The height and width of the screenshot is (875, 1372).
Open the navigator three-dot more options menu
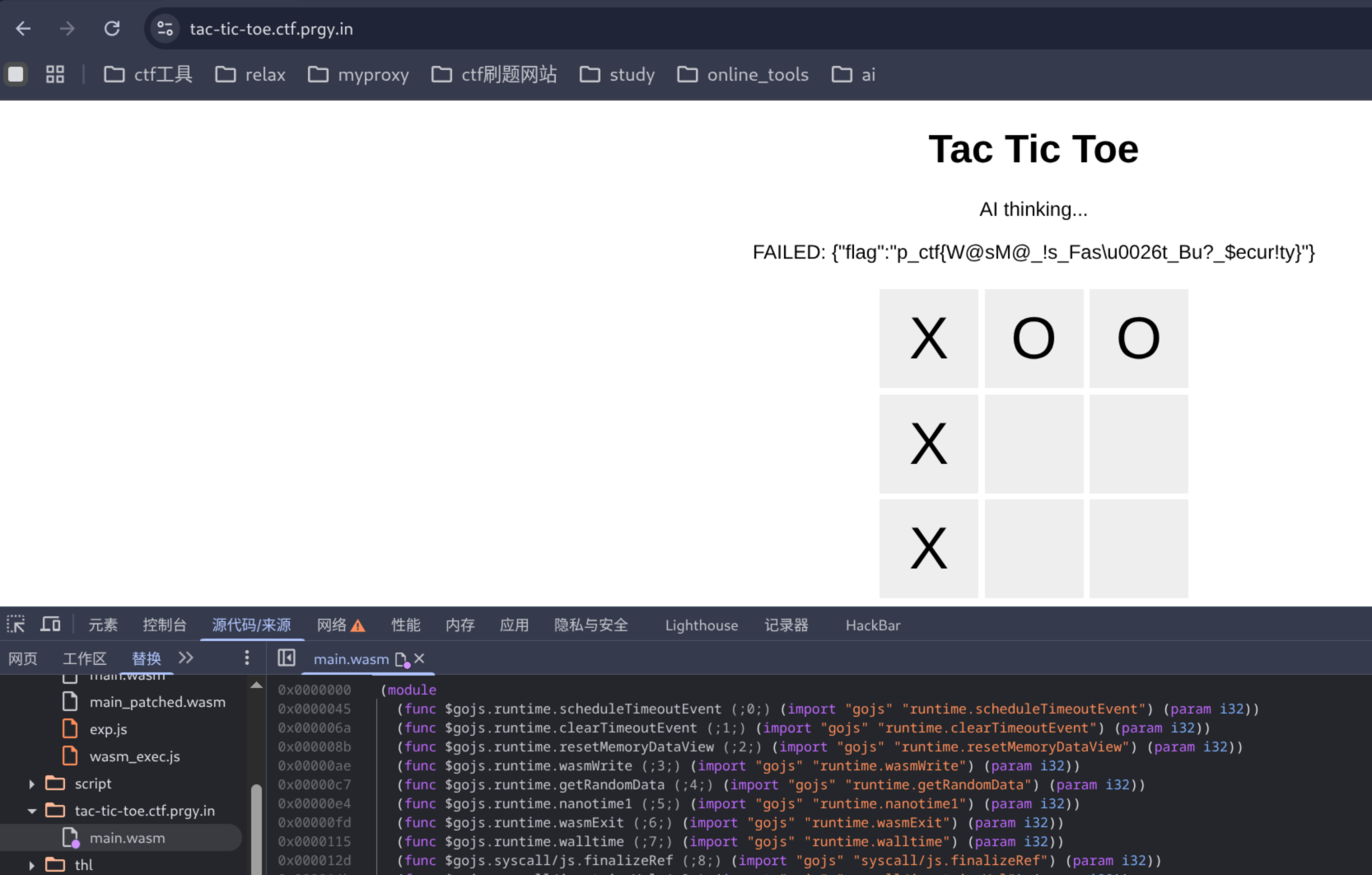coord(246,657)
